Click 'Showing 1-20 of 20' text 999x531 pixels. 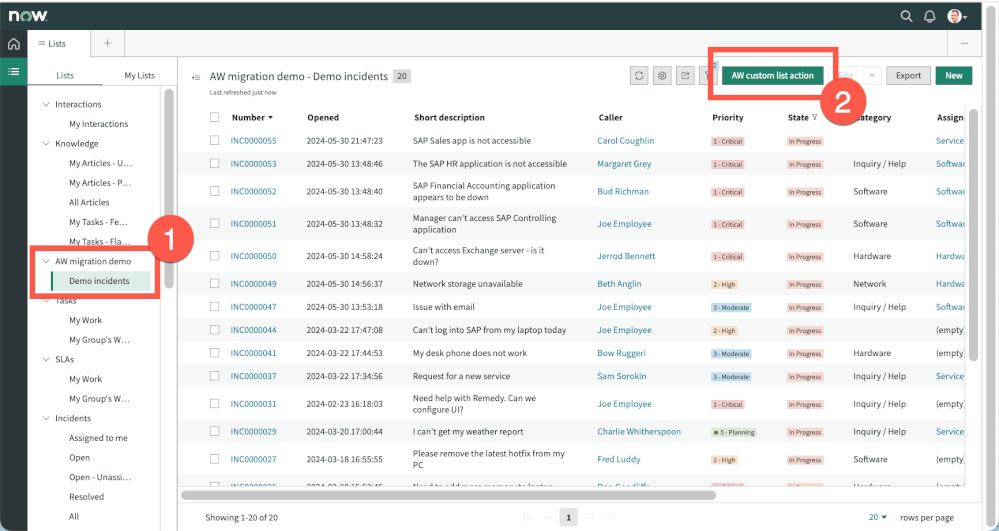coord(241,518)
